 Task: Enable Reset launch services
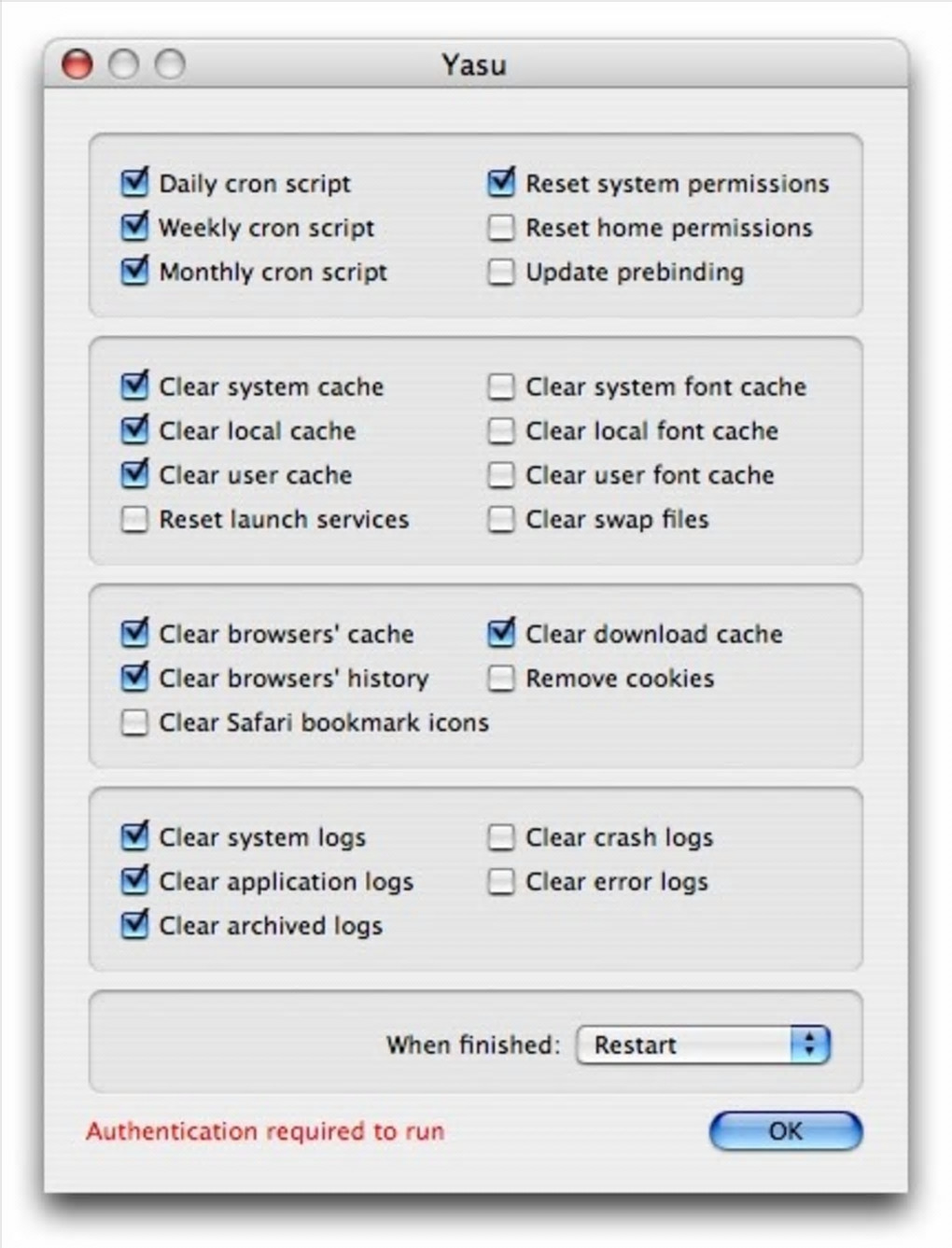click(x=135, y=519)
